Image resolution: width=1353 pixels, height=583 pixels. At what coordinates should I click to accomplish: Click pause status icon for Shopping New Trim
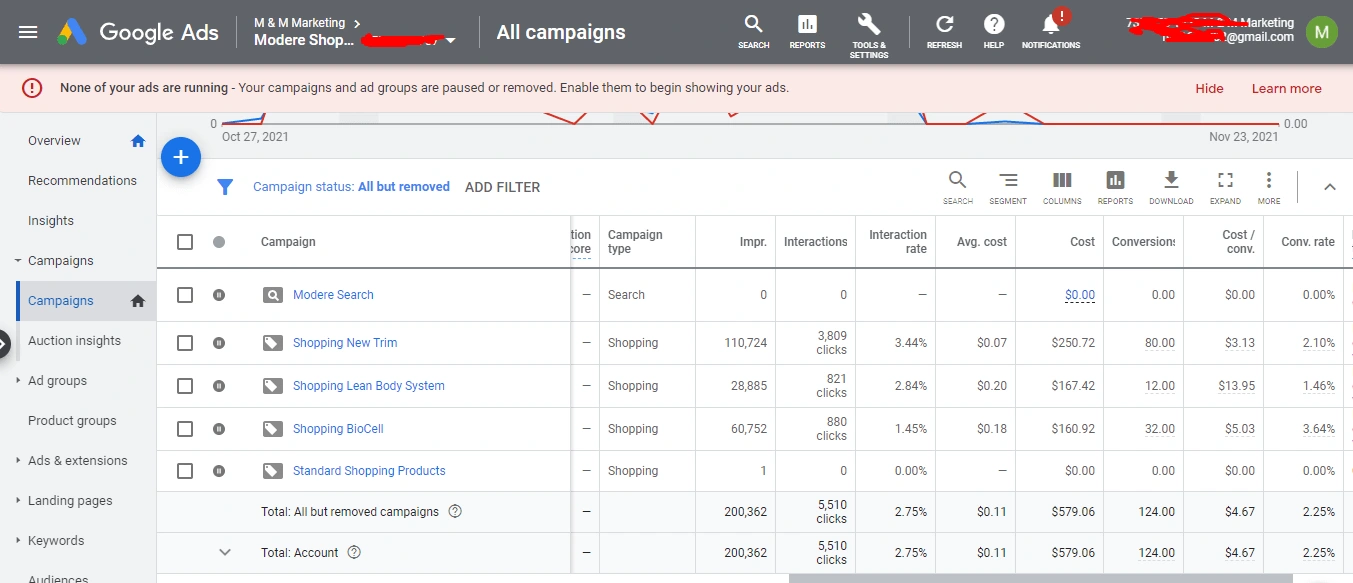click(219, 343)
